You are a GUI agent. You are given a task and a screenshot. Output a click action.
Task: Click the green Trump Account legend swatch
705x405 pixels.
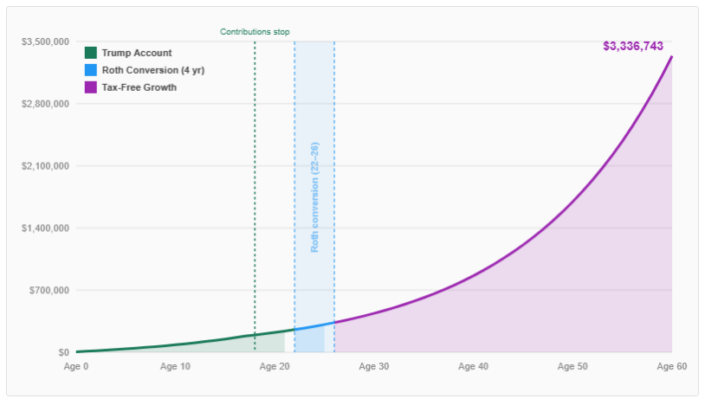(x=91, y=52)
